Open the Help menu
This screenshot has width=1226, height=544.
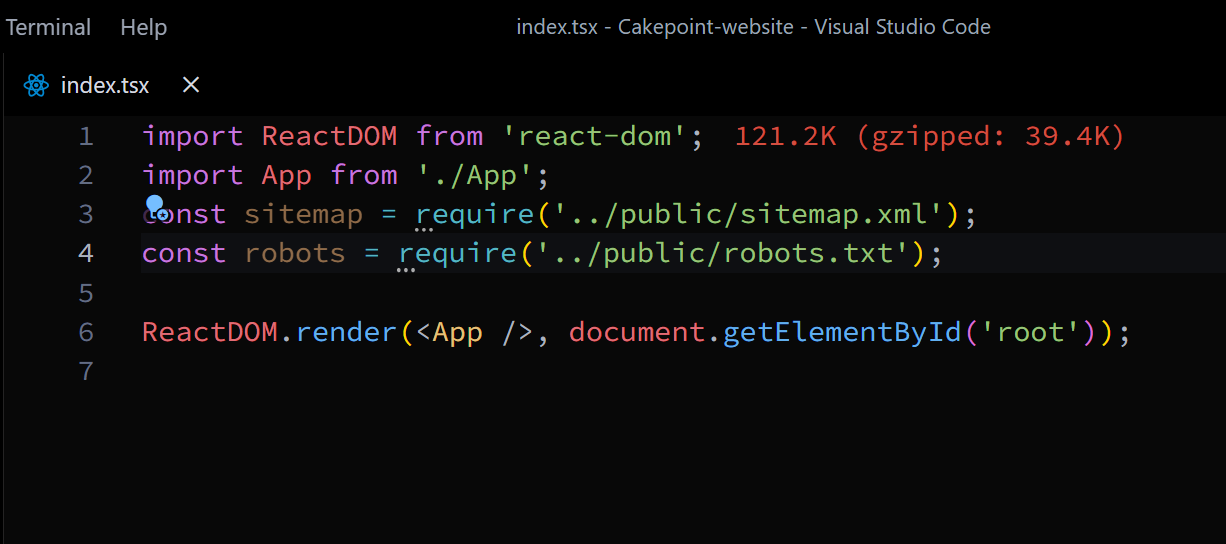143,27
